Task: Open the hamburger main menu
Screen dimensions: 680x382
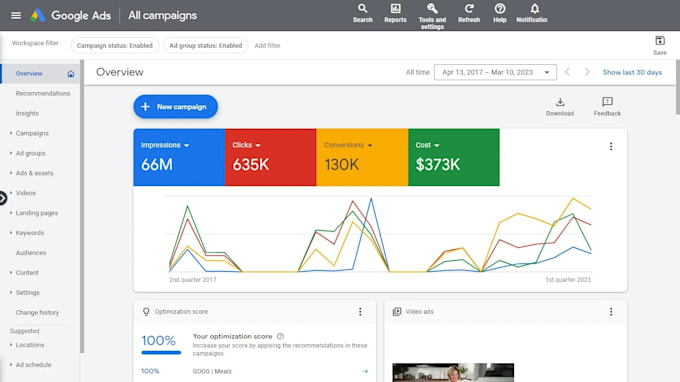Action: (x=16, y=16)
